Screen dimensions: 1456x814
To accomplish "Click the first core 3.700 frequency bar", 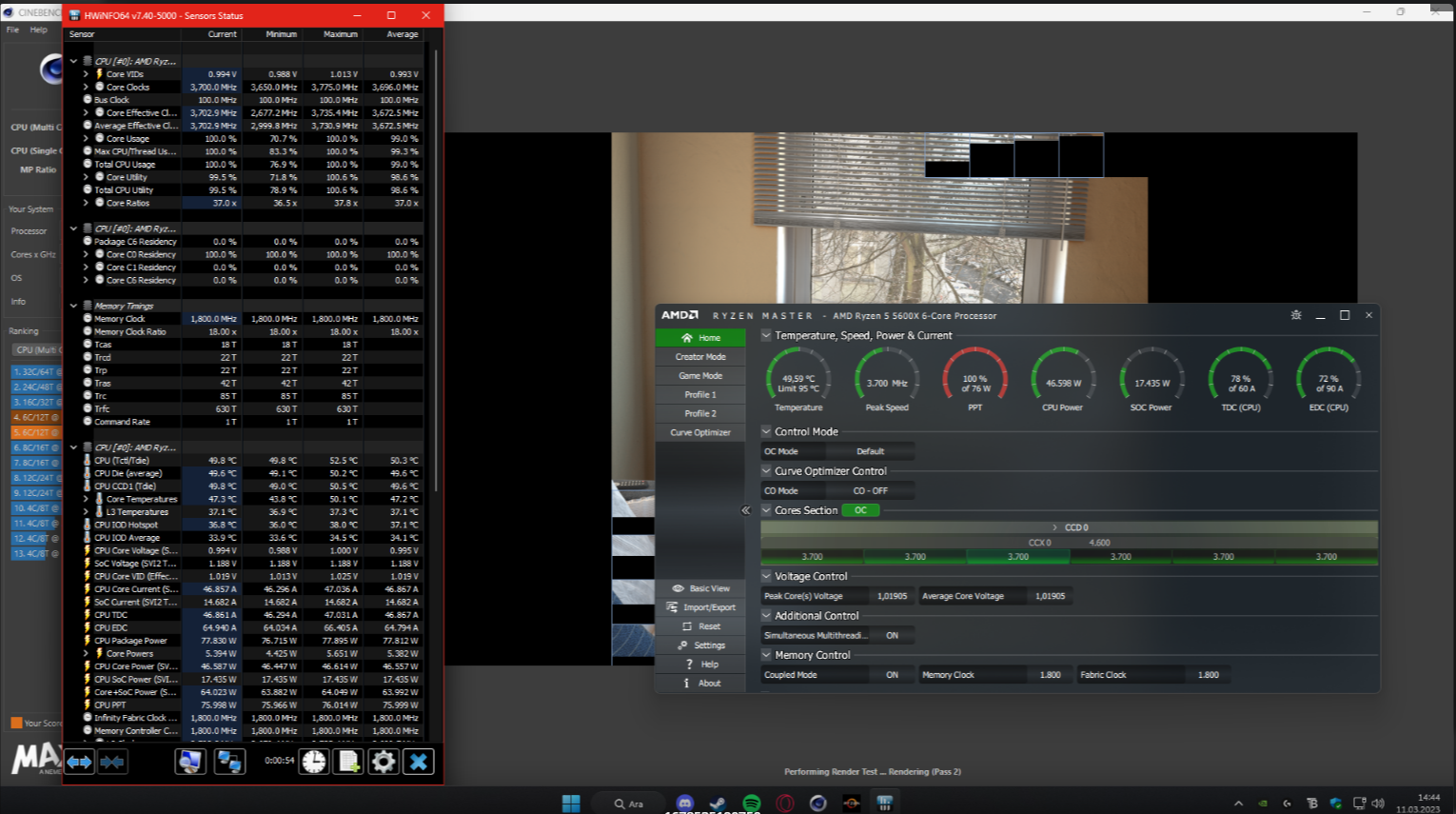I will [x=812, y=557].
